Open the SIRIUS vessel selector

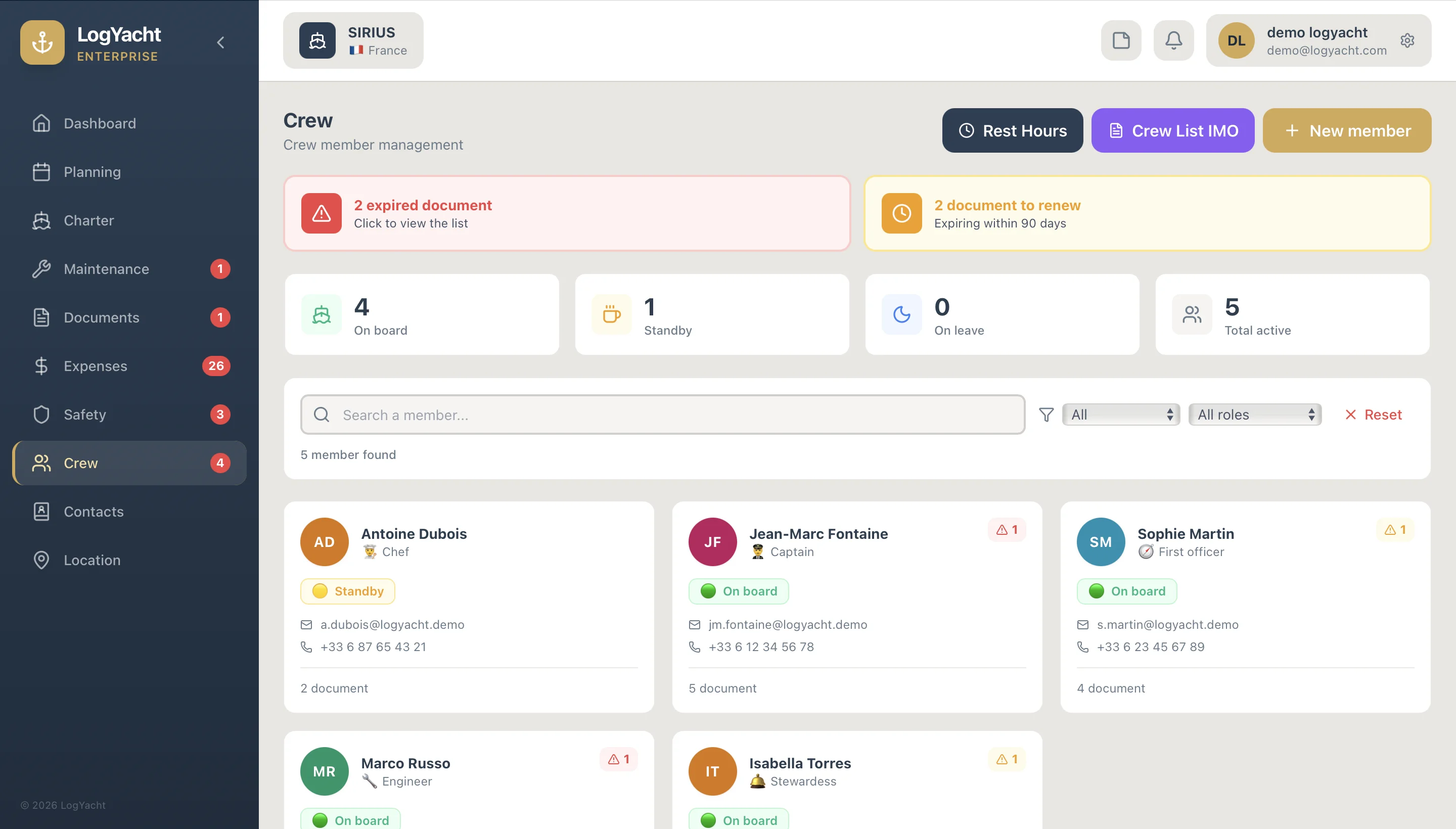click(353, 40)
